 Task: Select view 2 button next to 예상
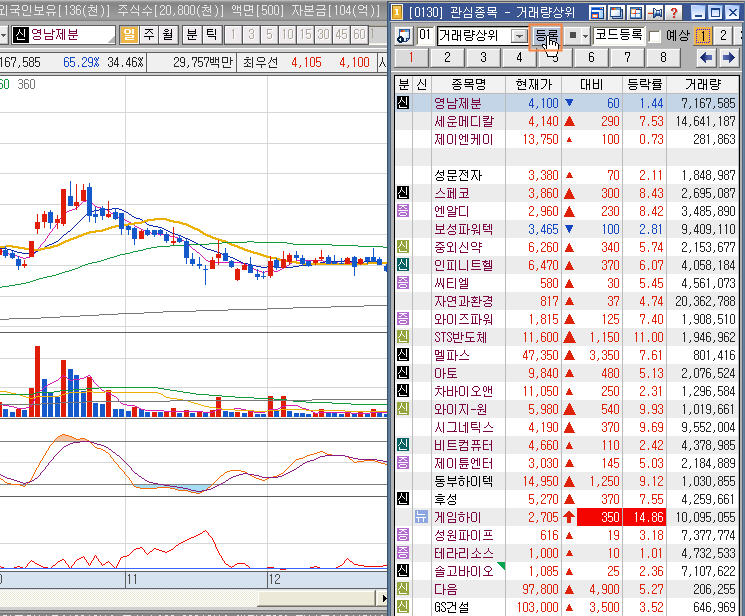723,36
